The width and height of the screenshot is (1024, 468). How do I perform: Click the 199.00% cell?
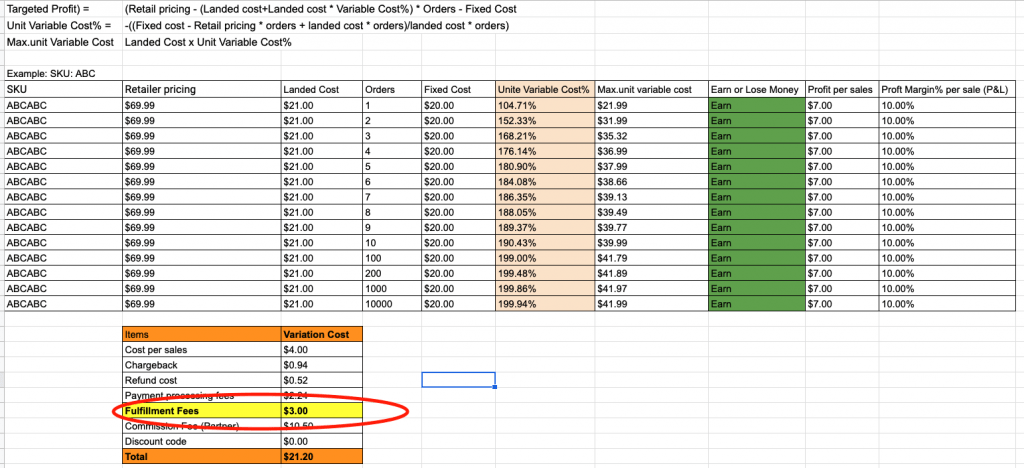click(545, 258)
